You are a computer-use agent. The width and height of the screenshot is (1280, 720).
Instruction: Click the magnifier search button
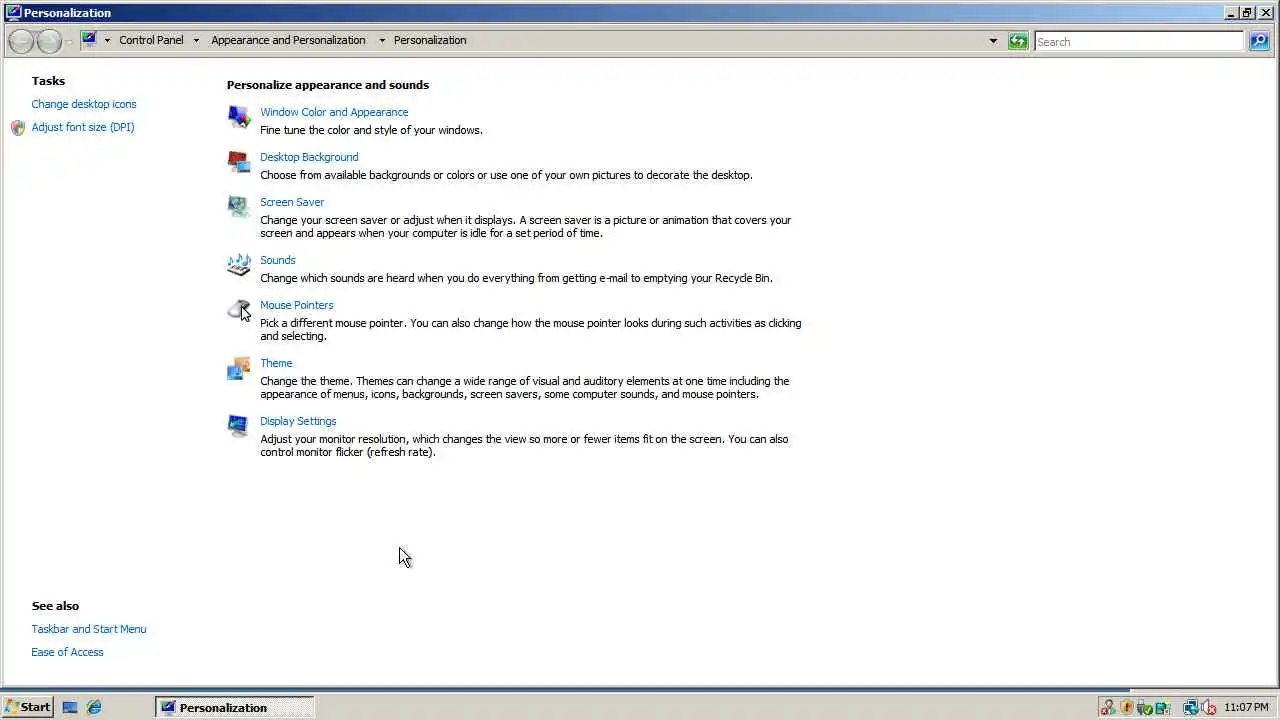tap(1259, 41)
